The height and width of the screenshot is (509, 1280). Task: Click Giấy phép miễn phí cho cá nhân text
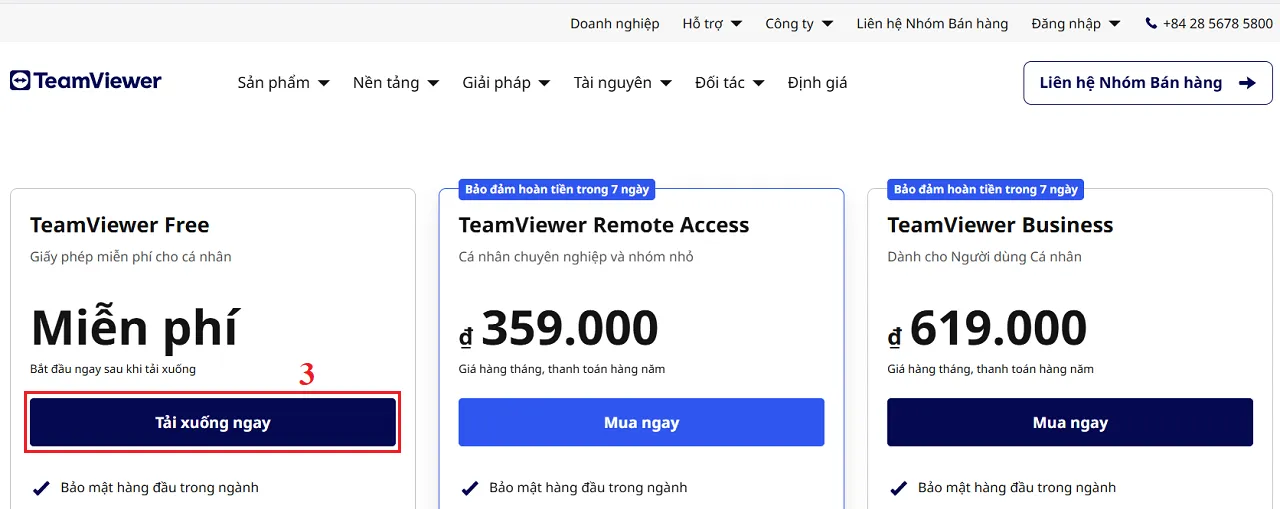pyautogui.click(x=131, y=257)
